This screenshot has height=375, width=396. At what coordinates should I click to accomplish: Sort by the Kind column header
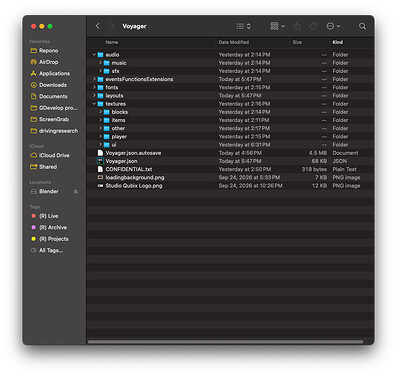(x=338, y=42)
